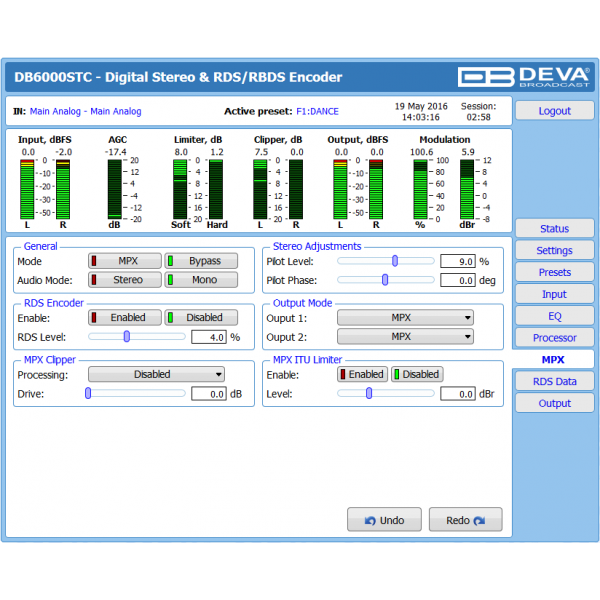The height and width of the screenshot is (600, 600).
Task: Click the MPX Clipper Drive slider handle
Action: tap(88, 393)
